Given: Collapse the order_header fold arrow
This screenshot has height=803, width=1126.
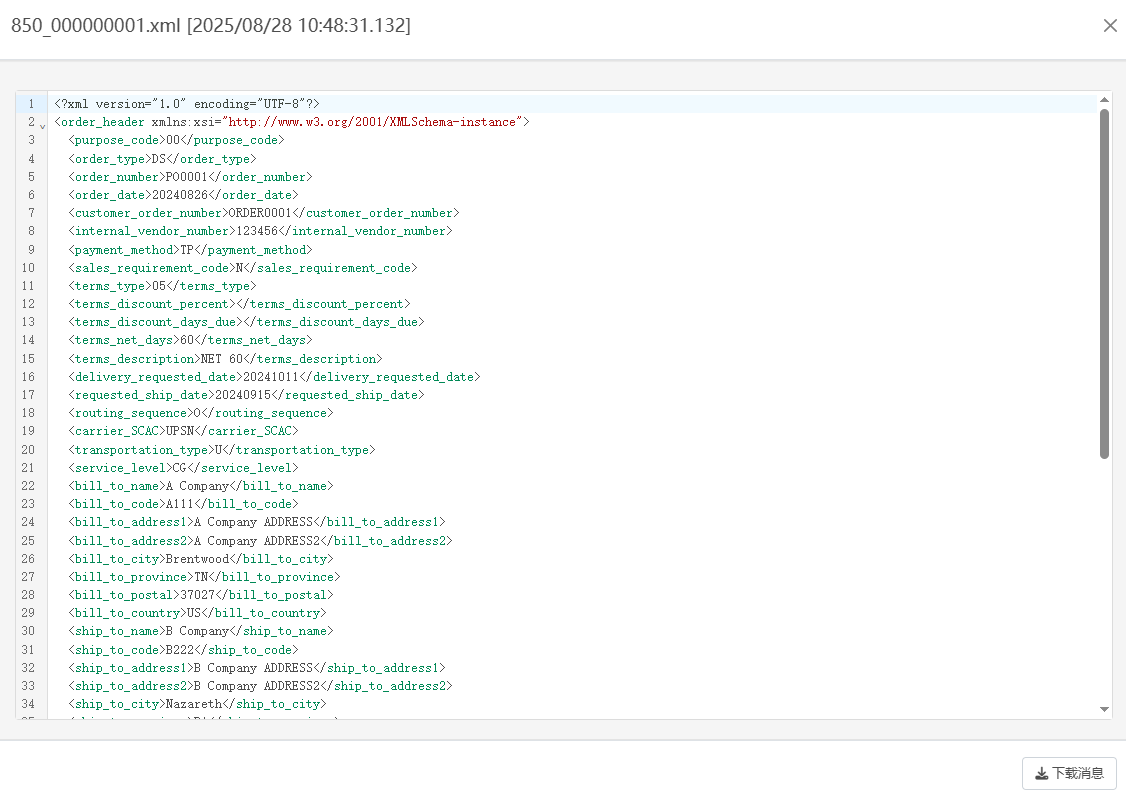Looking at the screenshot, I should (x=43, y=124).
